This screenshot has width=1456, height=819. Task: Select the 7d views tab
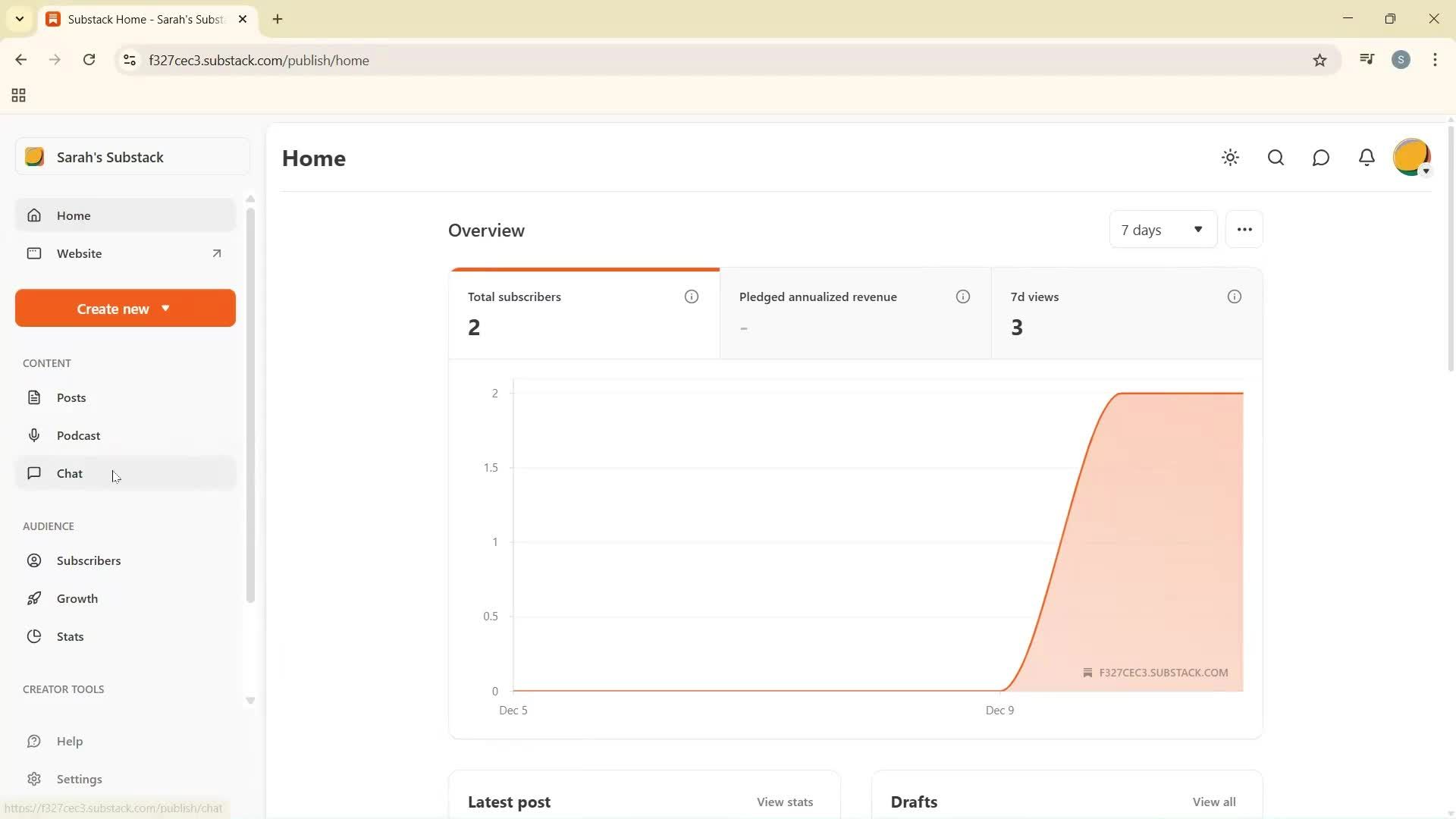pos(1126,312)
